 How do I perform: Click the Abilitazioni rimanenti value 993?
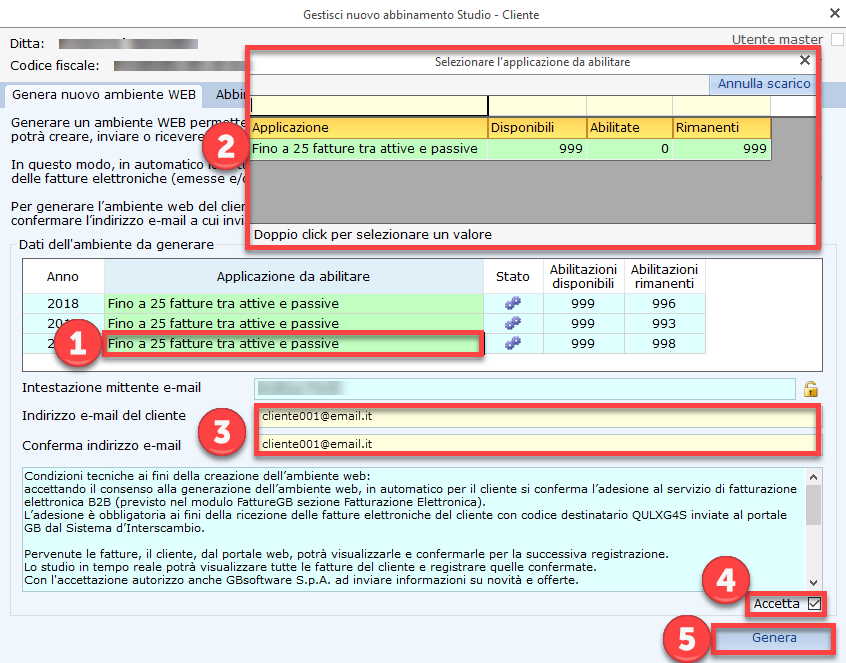[664, 324]
